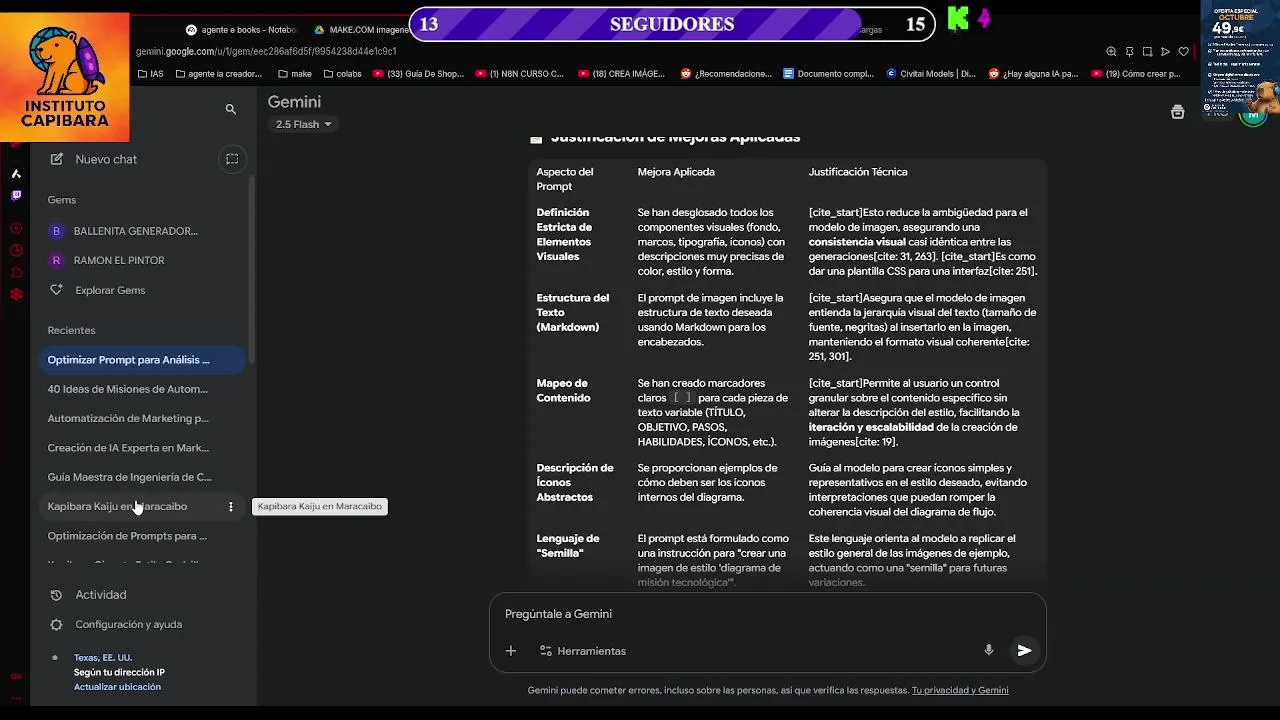
Task: Open the 'make' bookmark folder
Action: 294,74
